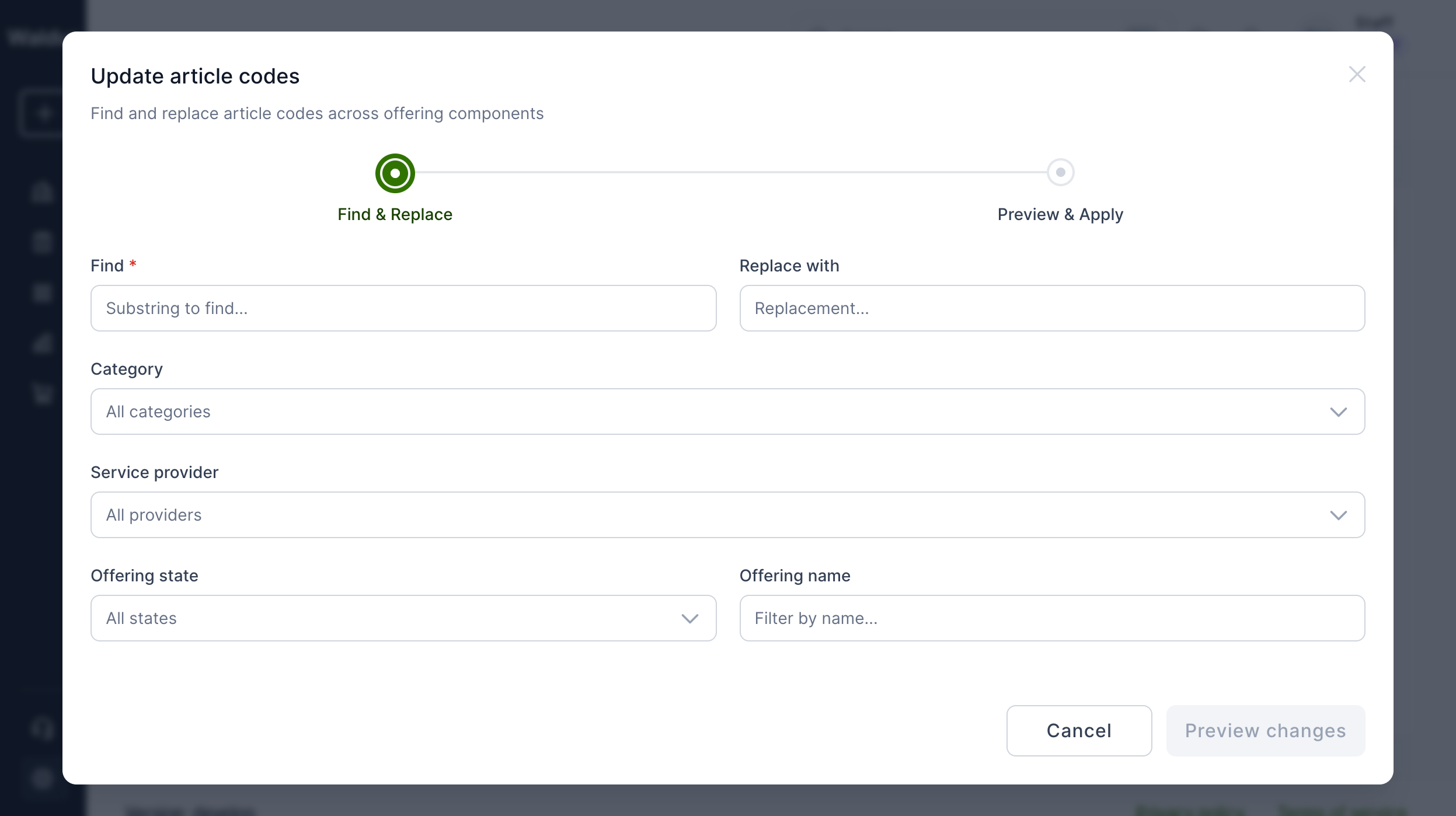Close the Update article codes dialog
This screenshot has height=816, width=1456.
(1357, 75)
